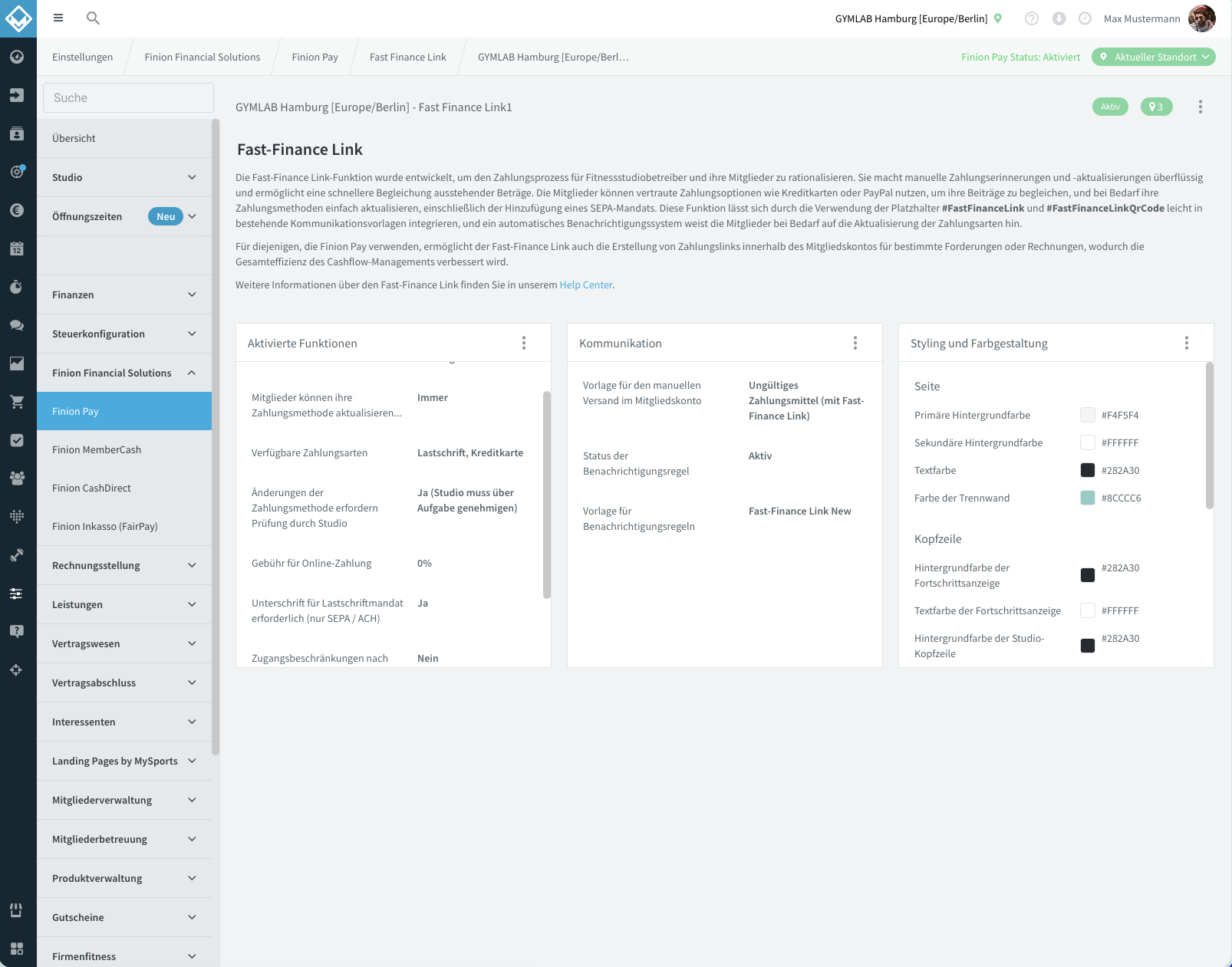Open the Aktueller Standort dropdown
Image resolution: width=1232 pixels, height=967 pixels.
(x=1154, y=57)
